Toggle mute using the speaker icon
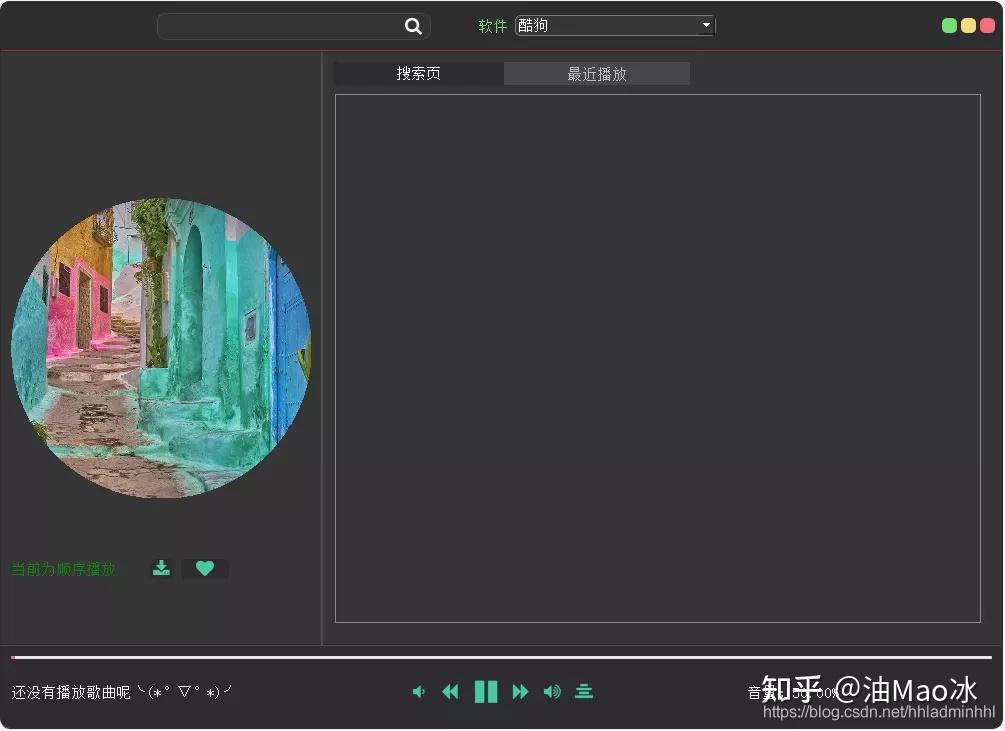Viewport: 1005px width, 731px height. tap(419, 691)
